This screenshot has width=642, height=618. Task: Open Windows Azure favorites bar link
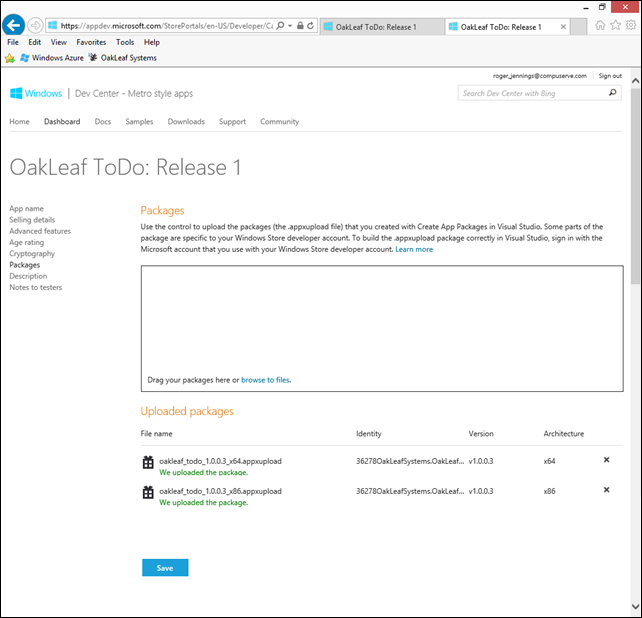[x=52, y=58]
